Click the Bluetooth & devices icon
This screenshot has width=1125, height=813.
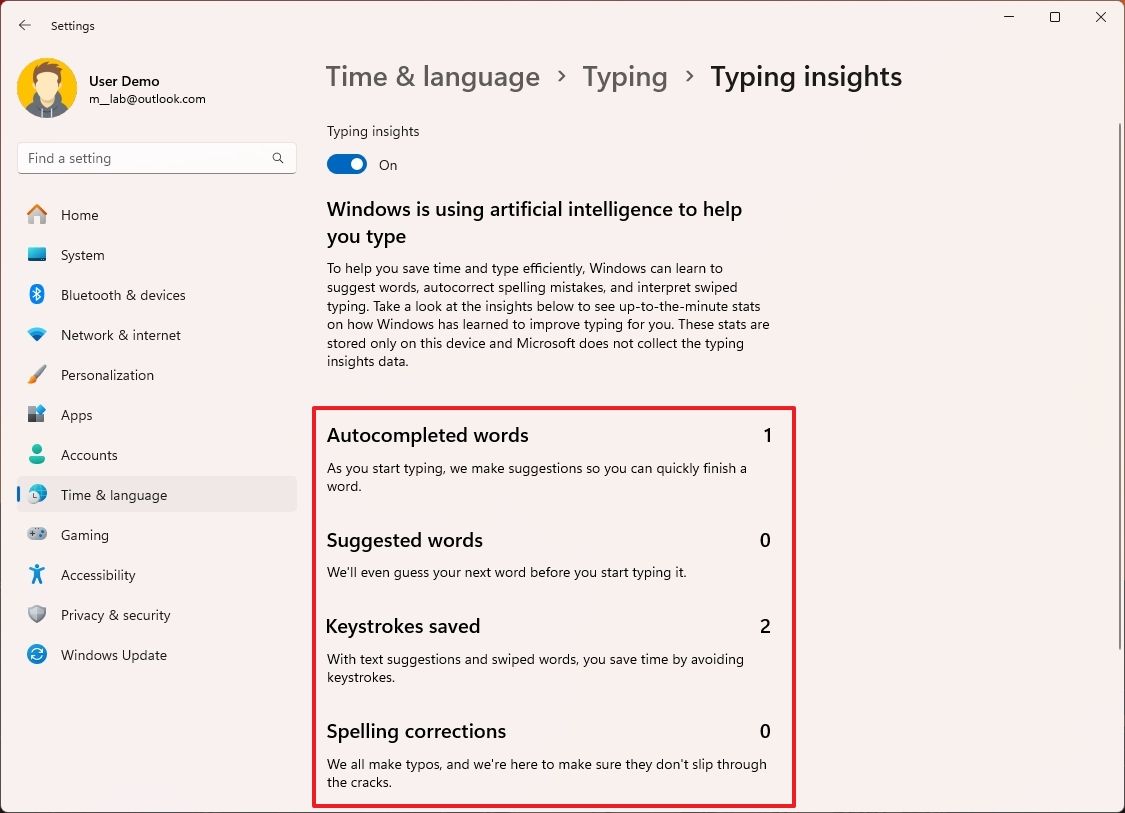(x=40, y=295)
